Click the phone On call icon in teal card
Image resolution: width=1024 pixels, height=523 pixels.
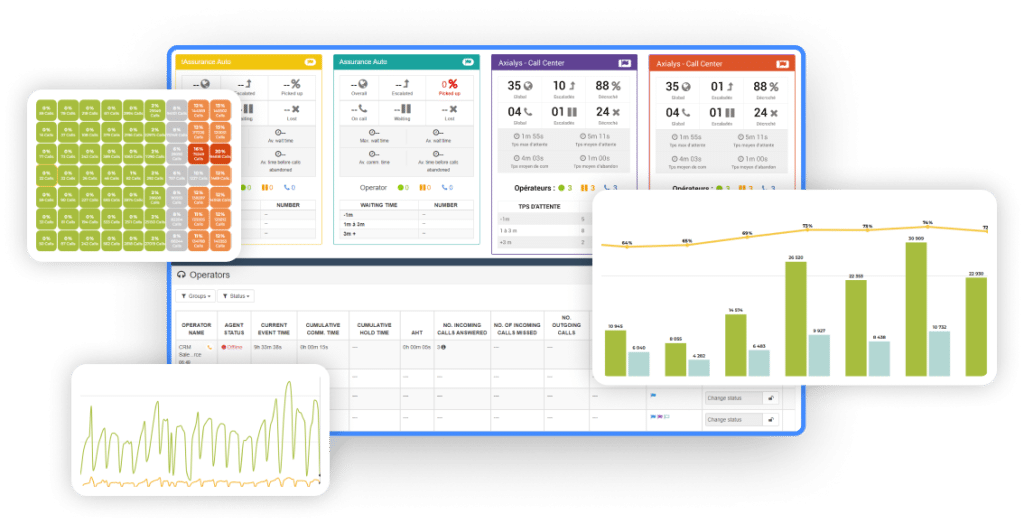(362, 109)
